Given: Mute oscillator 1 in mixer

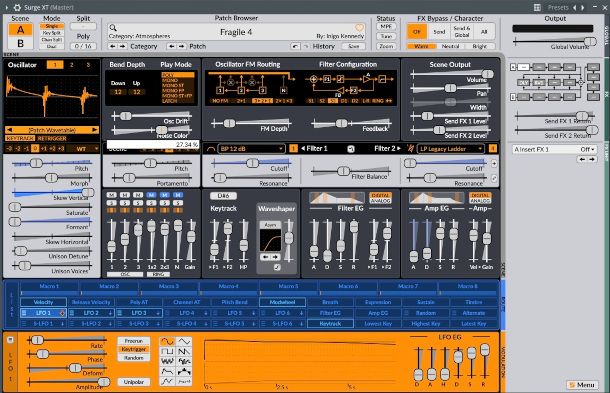Looking at the screenshot, I should tap(112, 195).
